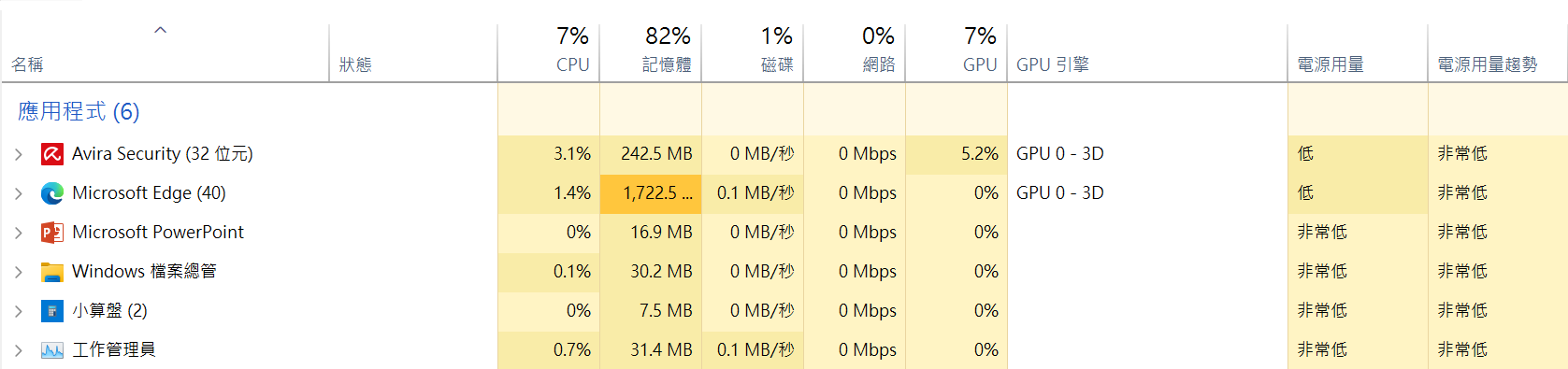This screenshot has height=369, width=1568.
Task: Select the 小算盤 calculator icon
Action: 52,311
